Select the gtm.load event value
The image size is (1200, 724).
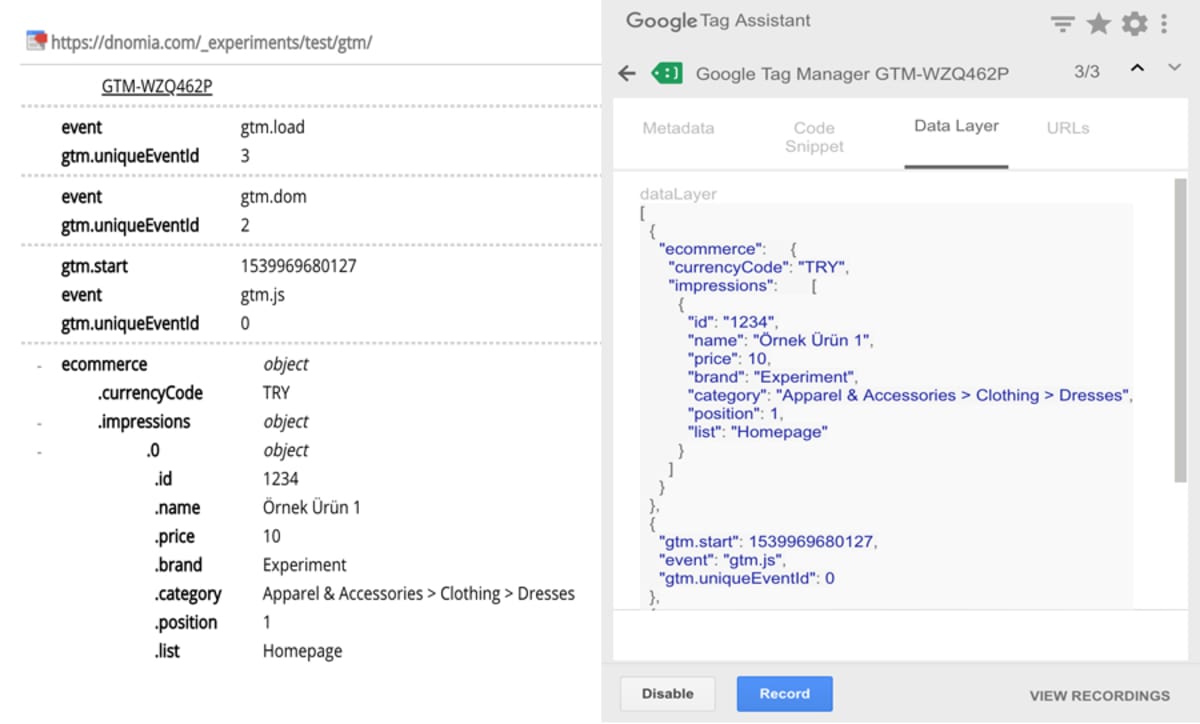coord(272,128)
